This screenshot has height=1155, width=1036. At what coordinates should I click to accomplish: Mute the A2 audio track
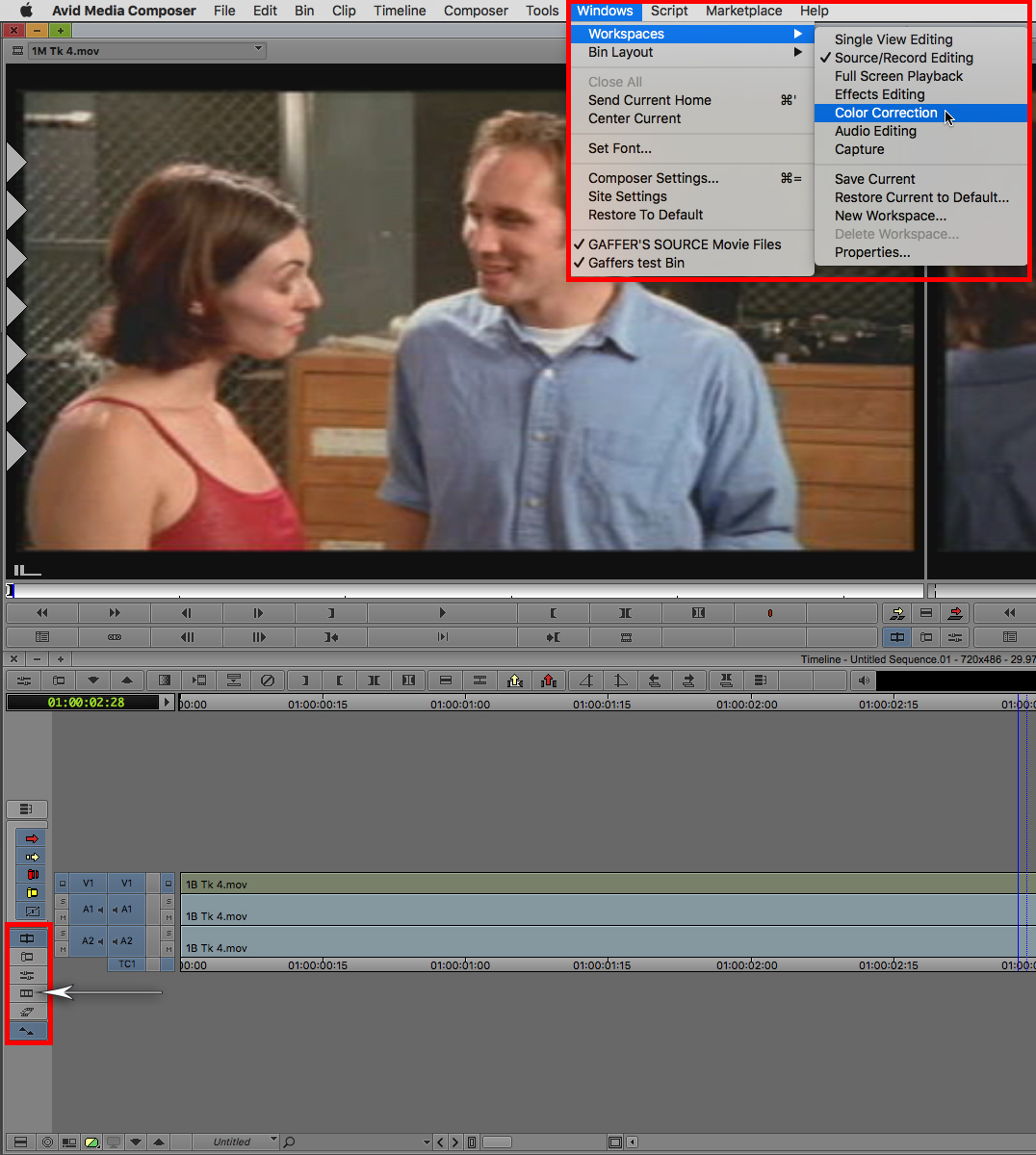(x=62, y=948)
